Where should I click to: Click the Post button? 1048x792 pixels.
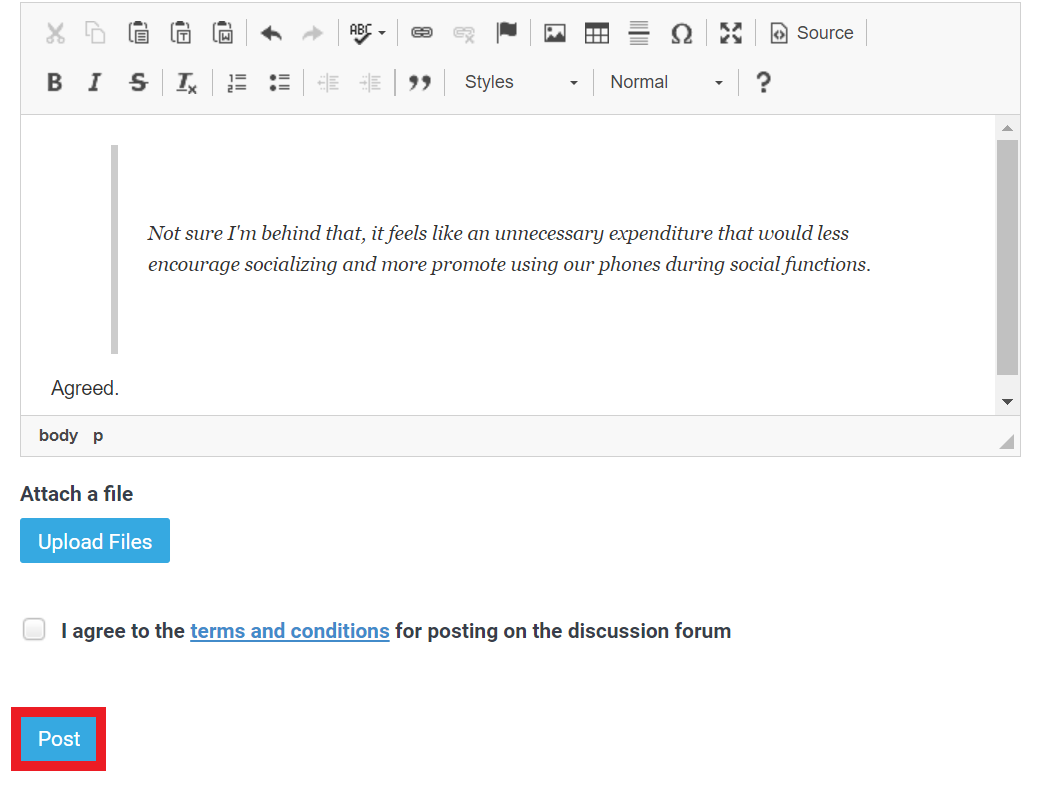(59, 739)
